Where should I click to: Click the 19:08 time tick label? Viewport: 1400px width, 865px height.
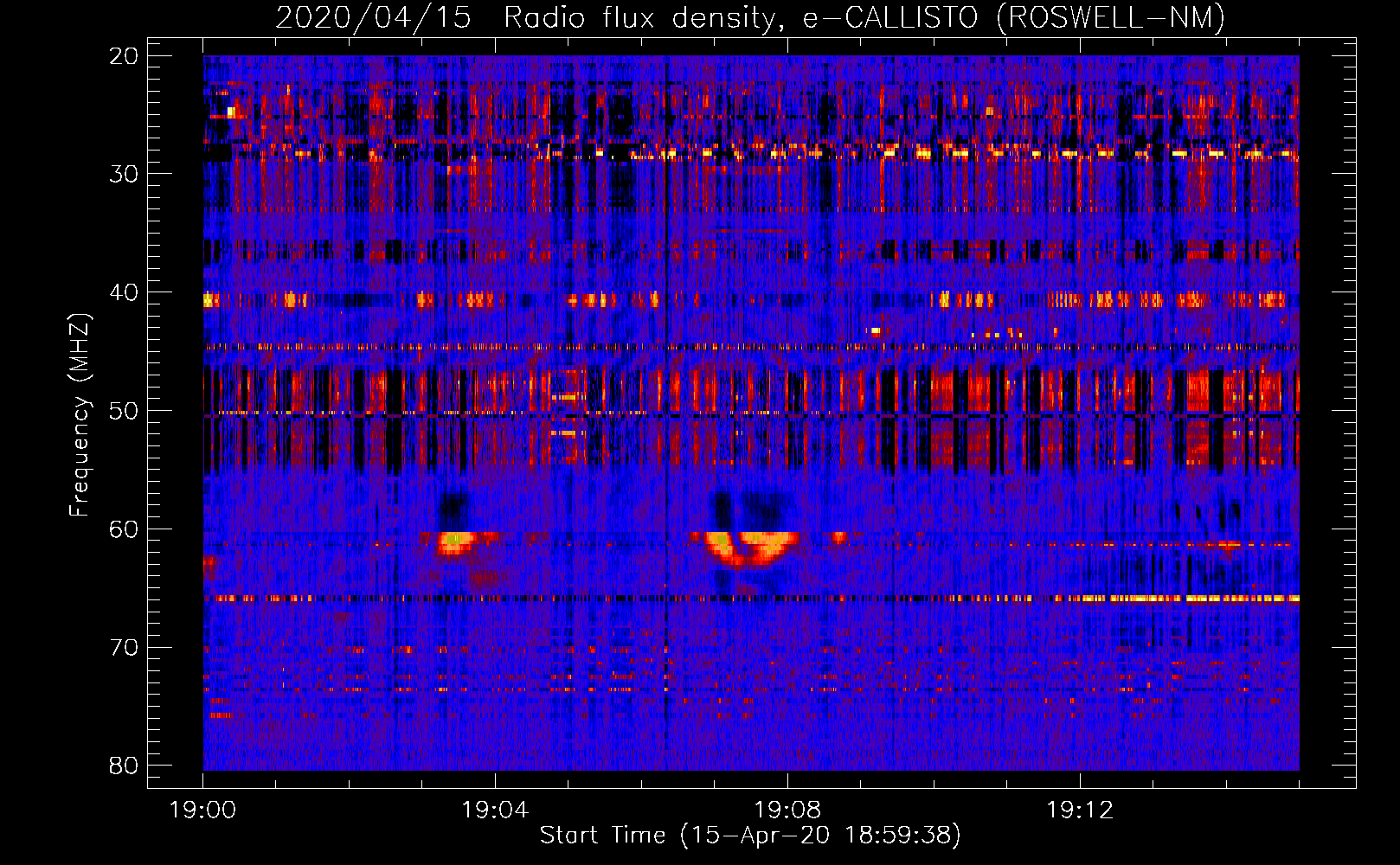(787, 811)
